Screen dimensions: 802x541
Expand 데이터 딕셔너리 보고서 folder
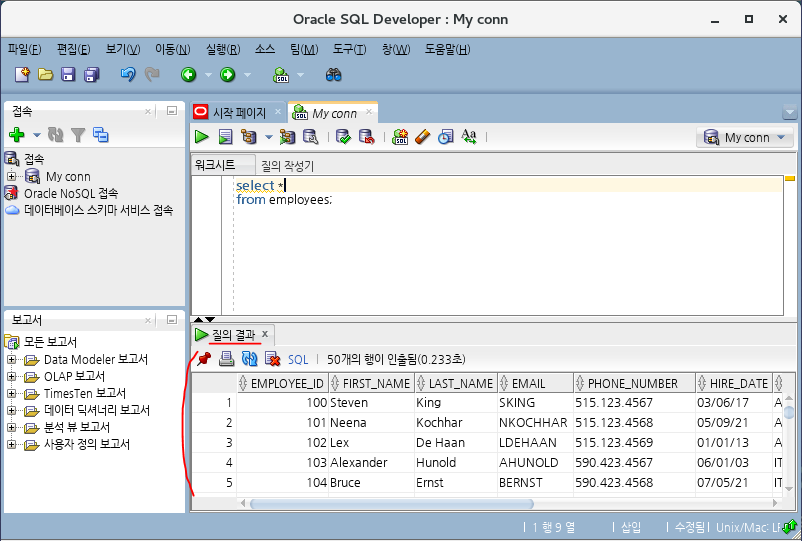[11, 410]
